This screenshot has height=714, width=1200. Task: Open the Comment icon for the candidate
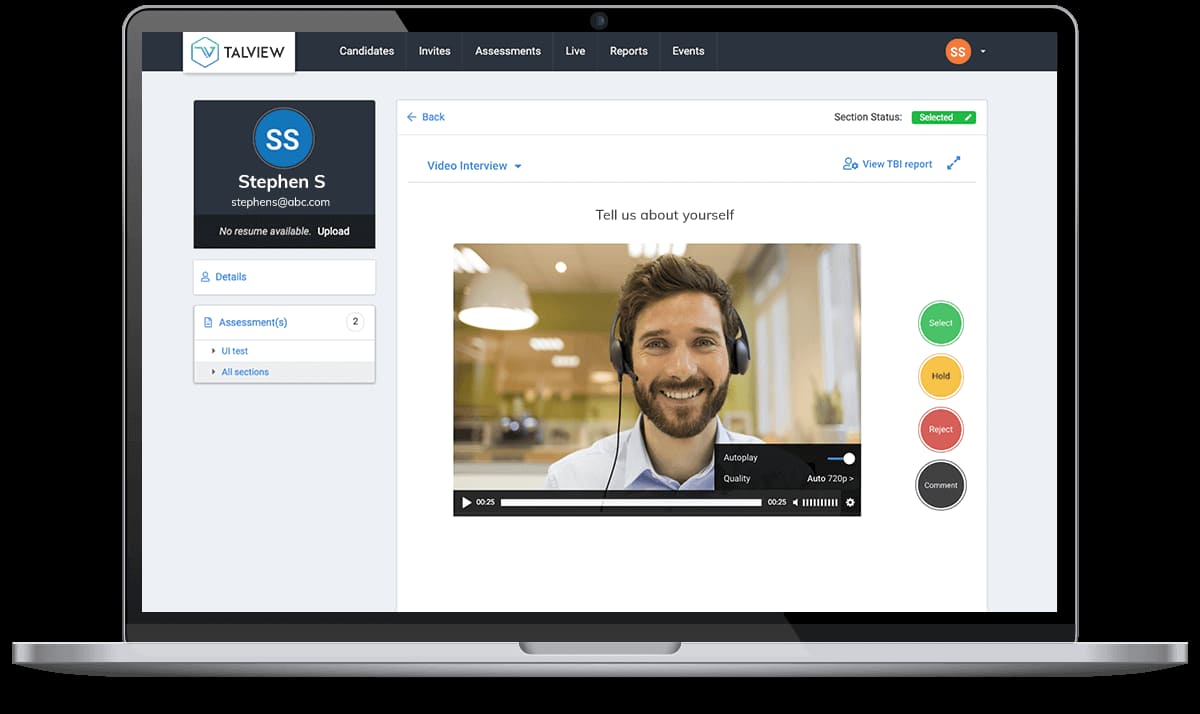940,485
